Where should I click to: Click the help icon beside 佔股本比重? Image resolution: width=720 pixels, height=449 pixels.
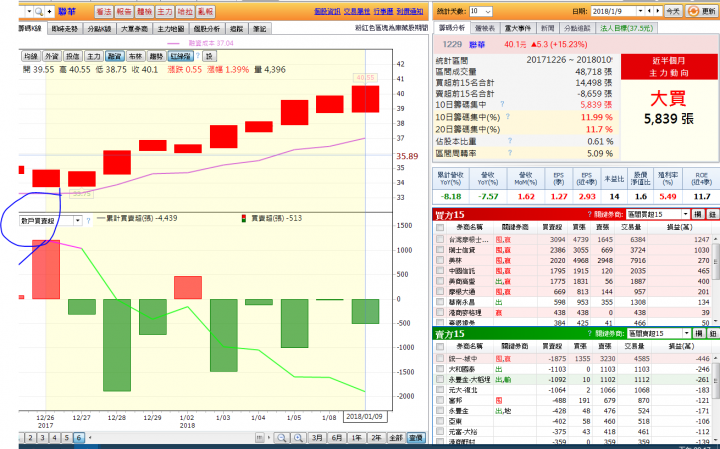pyautogui.click(x=510, y=141)
